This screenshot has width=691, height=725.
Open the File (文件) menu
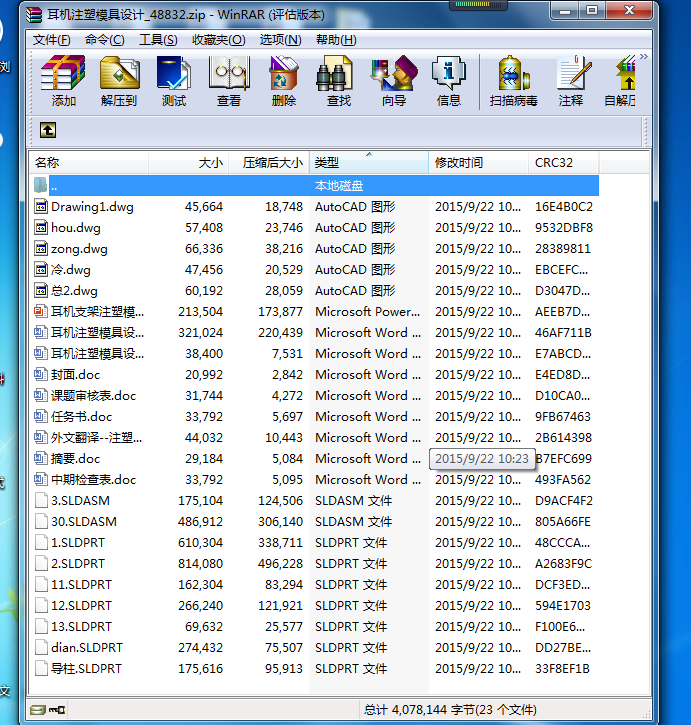pyautogui.click(x=51, y=40)
